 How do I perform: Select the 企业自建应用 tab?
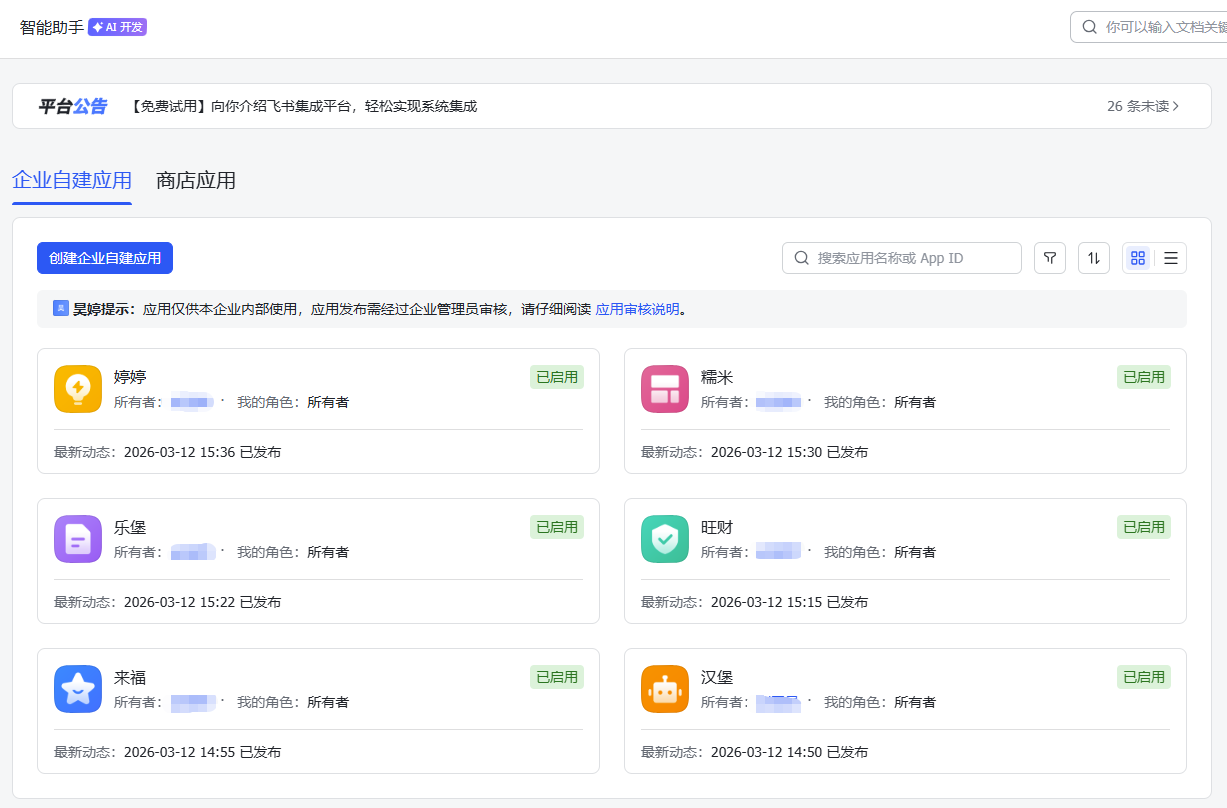72,181
